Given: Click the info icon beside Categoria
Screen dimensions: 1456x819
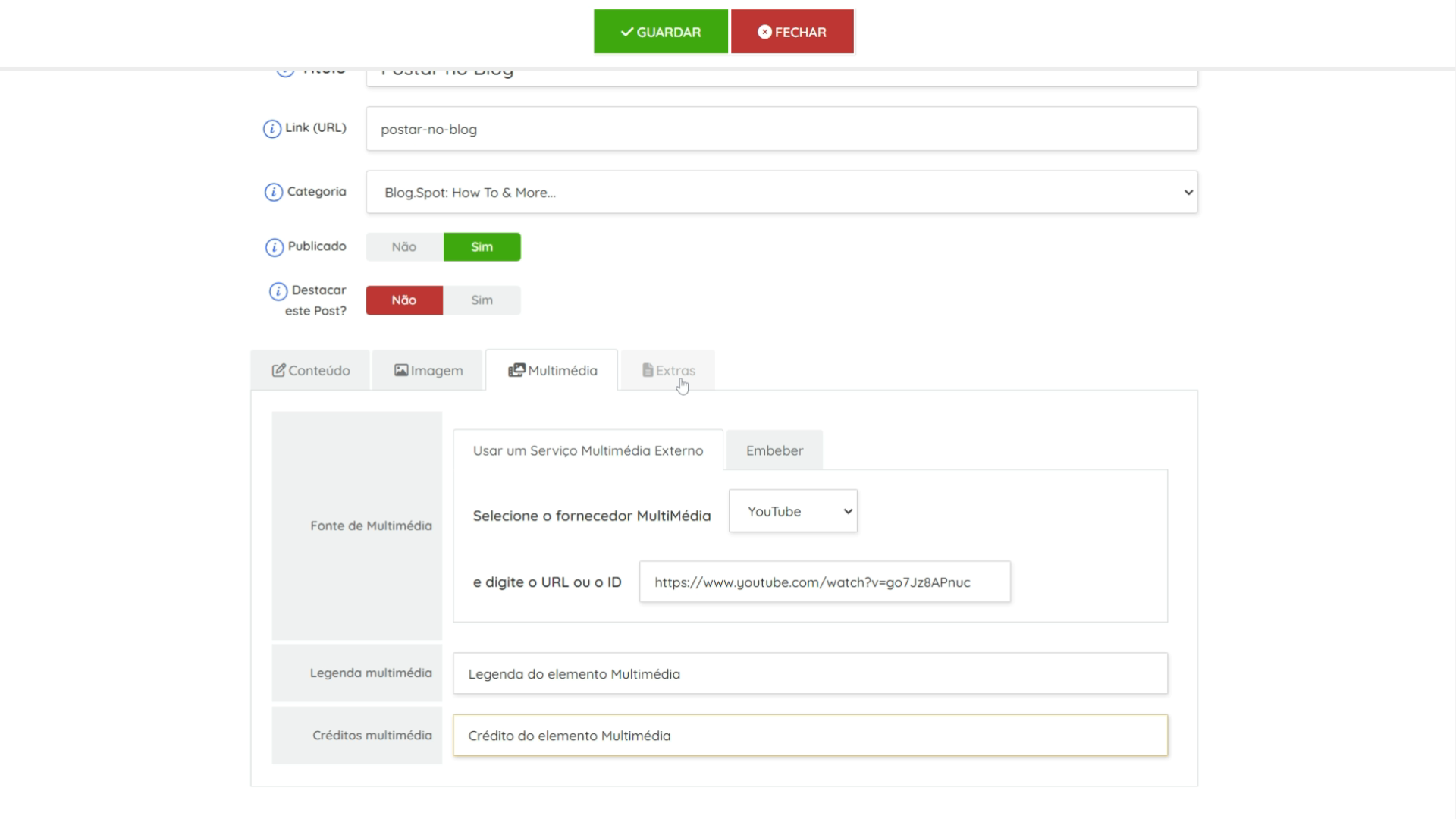Looking at the screenshot, I should click(273, 193).
